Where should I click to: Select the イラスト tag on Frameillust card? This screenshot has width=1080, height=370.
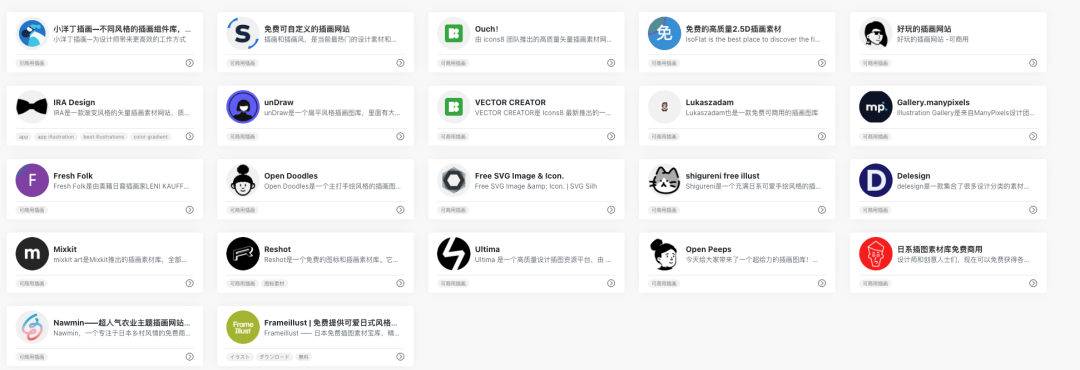coord(240,357)
